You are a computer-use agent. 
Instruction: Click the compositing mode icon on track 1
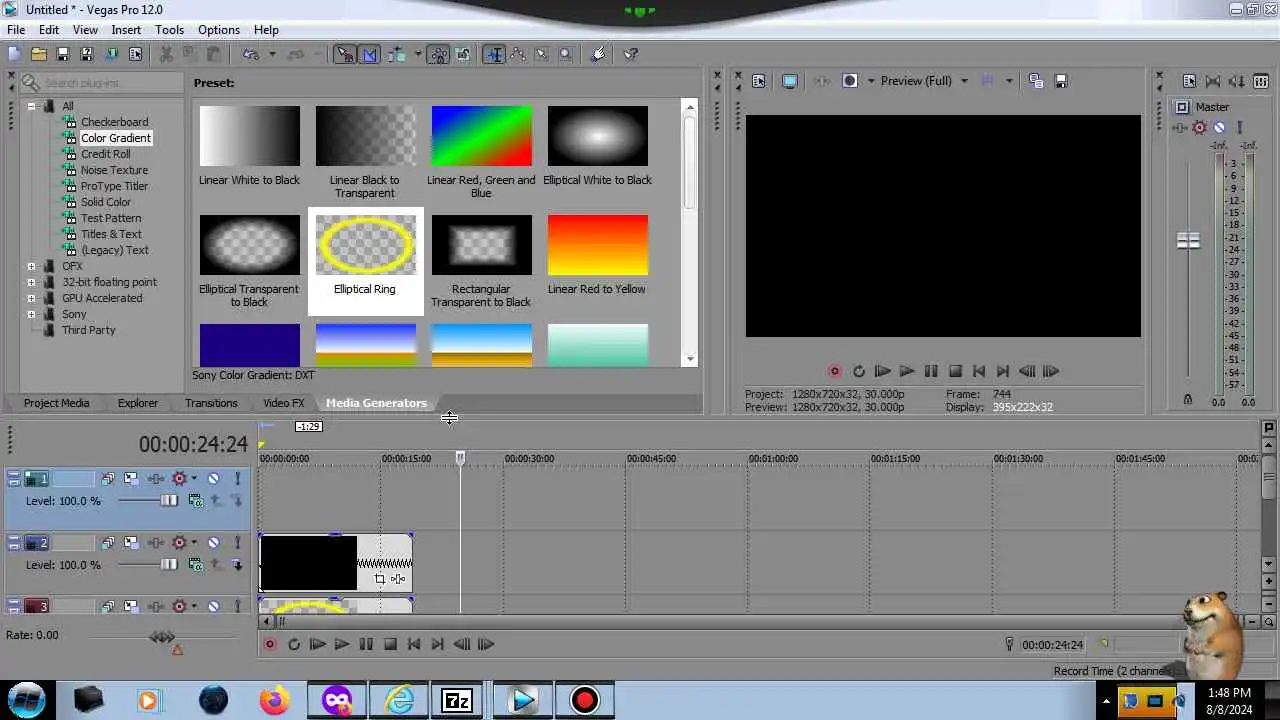[x=195, y=501]
